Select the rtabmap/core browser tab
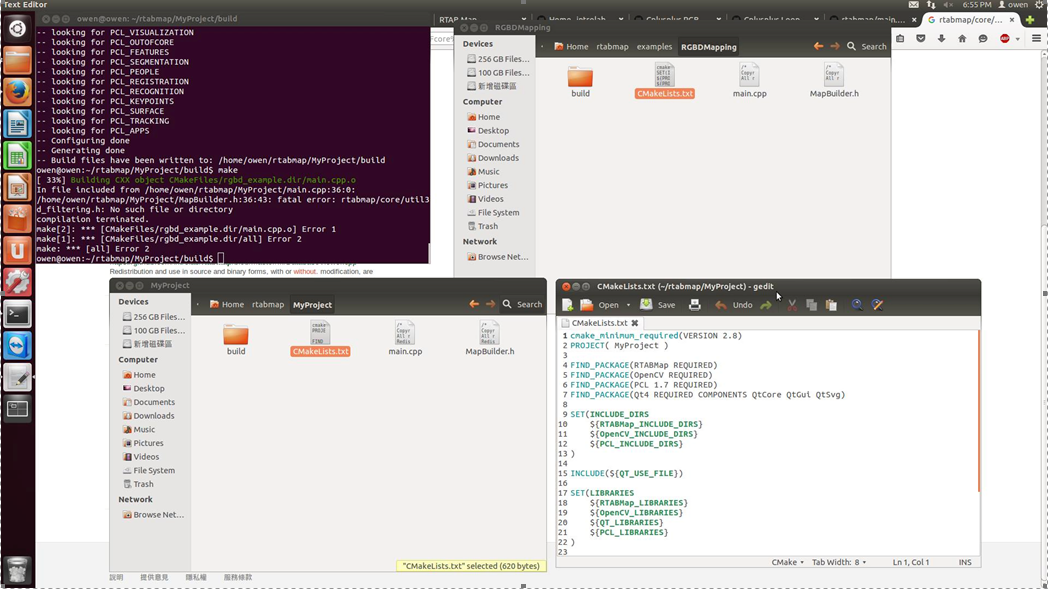Image resolution: width=1048 pixels, height=590 pixels. point(971,19)
